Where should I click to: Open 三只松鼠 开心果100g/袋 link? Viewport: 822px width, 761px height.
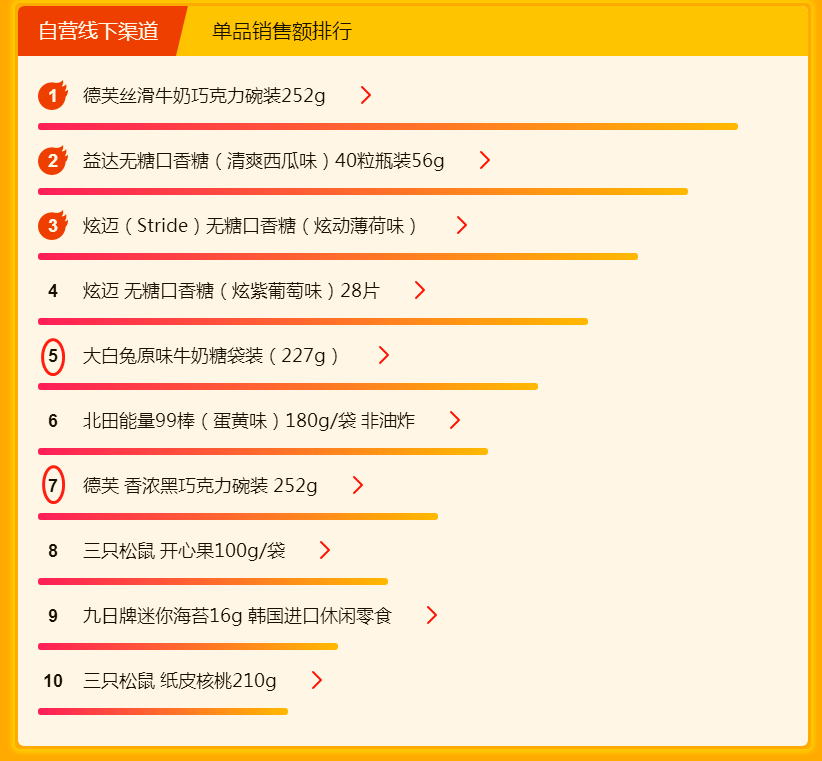tap(184, 550)
